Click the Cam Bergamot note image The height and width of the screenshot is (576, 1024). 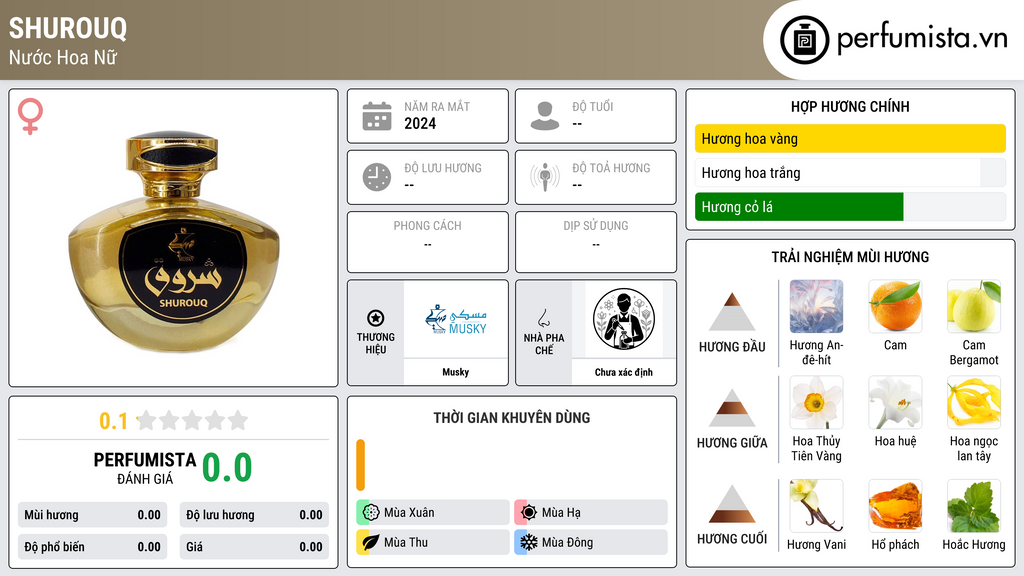click(x=974, y=307)
